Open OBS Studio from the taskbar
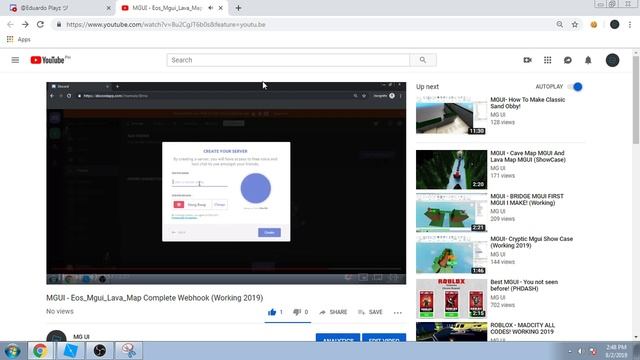This screenshot has width=640, height=360. tap(100, 351)
